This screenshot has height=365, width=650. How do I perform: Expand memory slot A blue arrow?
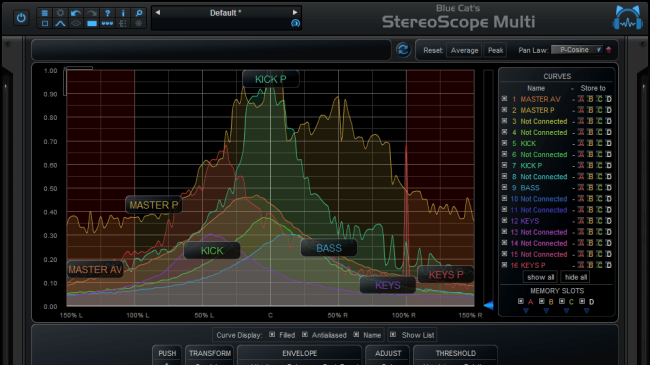tap(526, 311)
